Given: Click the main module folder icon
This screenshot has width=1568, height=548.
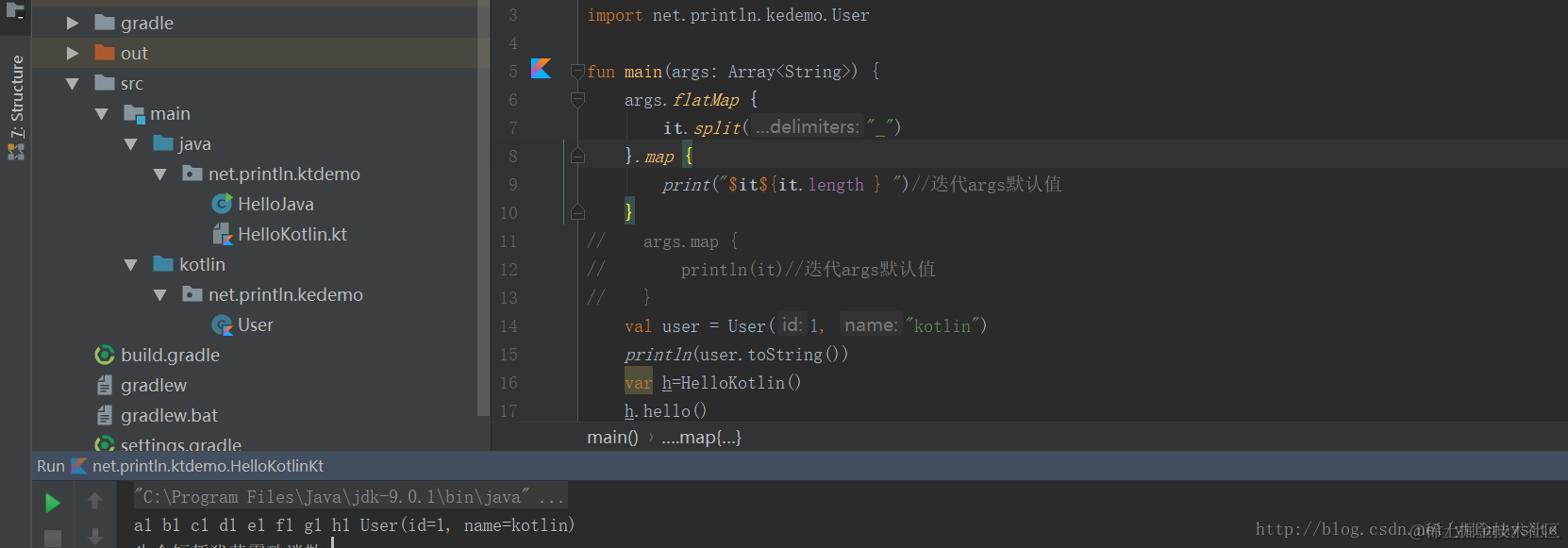Looking at the screenshot, I should pyautogui.click(x=134, y=113).
